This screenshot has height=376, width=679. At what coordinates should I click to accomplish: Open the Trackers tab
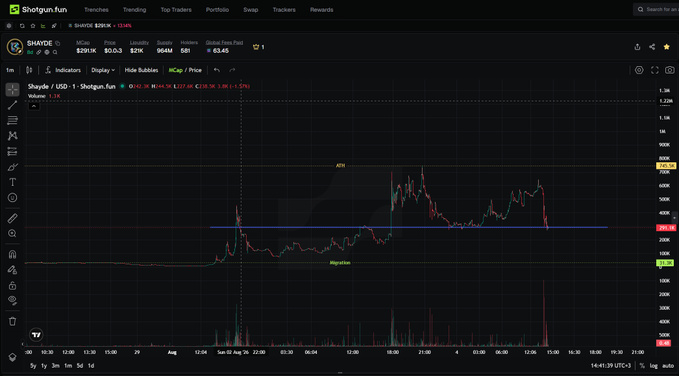click(x=284, y=10)
